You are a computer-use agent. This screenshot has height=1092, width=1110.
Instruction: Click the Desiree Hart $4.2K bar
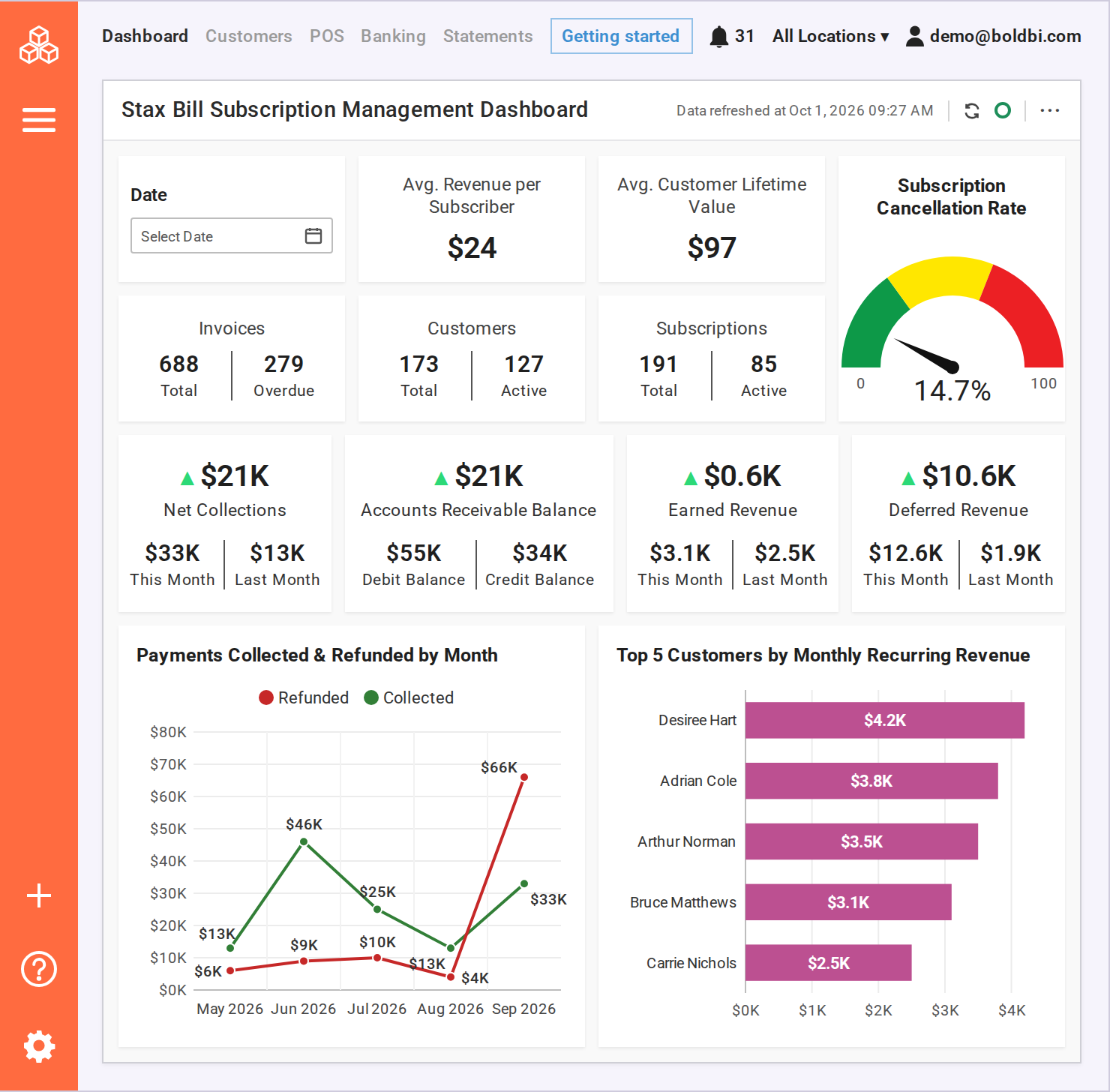[885, 720]
